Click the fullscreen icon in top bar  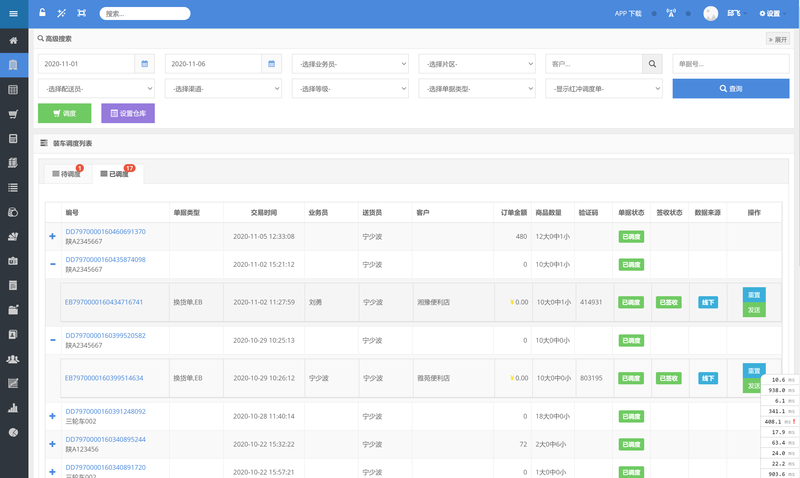[82, 13]
